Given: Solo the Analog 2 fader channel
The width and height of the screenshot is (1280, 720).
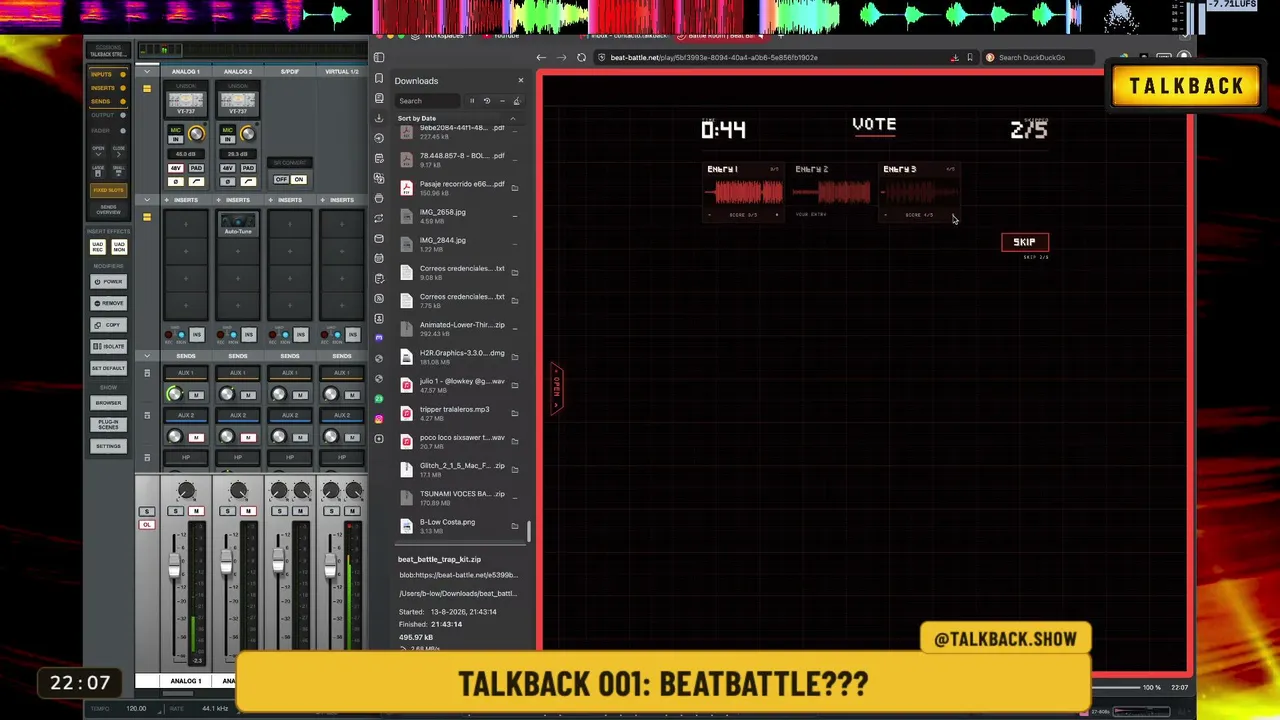Looking at the screenshot, I should [x=228, y=511].
